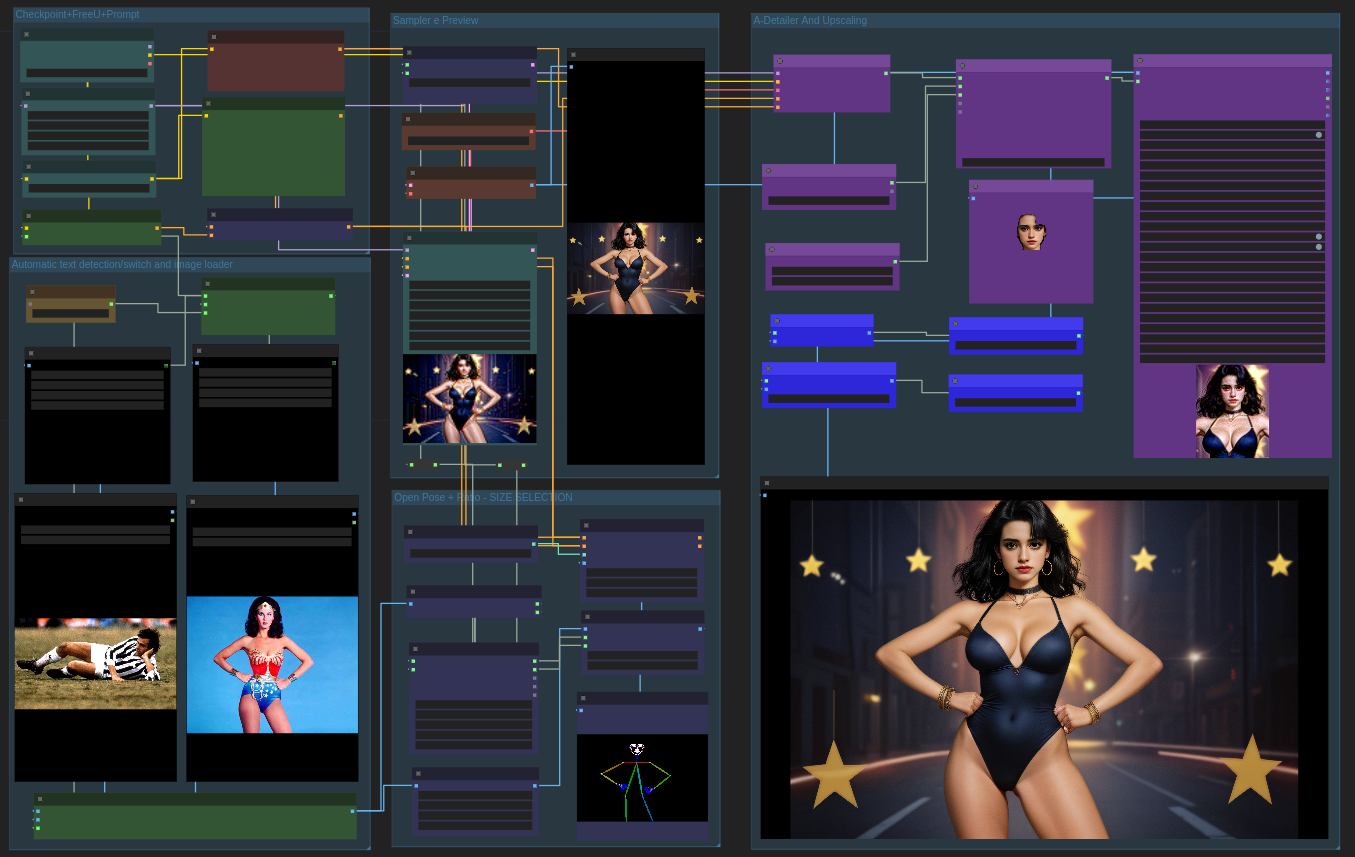Select the 'A-Detailer And Upscaling' group title

810,21
